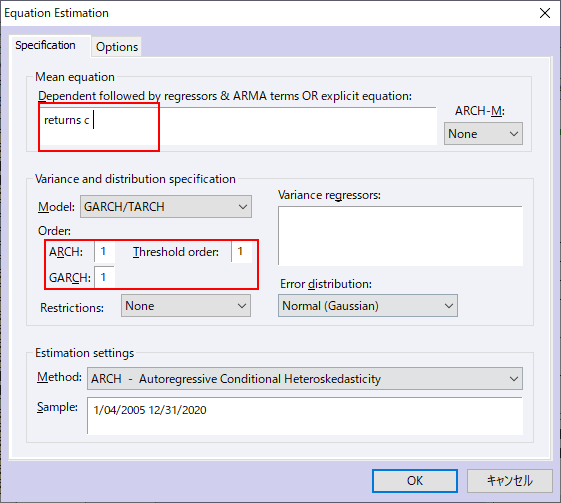Select the Specification tab
This screenshot has height=503, width=561.
(45, 45)
